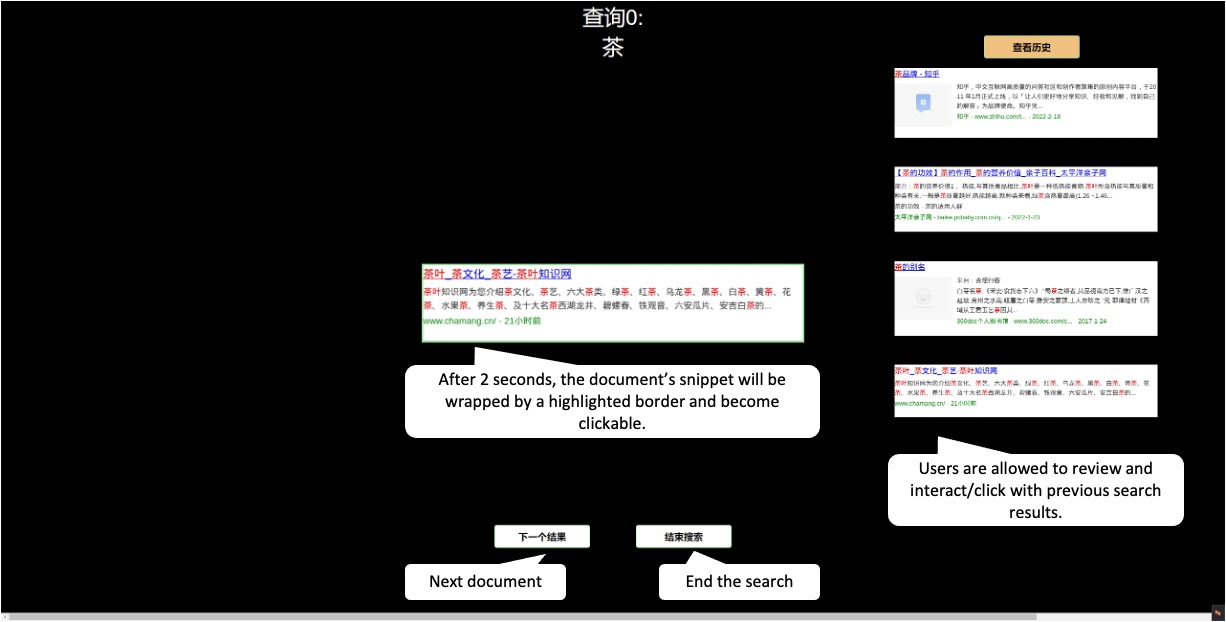Click the main snippet description text about 茶叶知识网

[607, 298]
